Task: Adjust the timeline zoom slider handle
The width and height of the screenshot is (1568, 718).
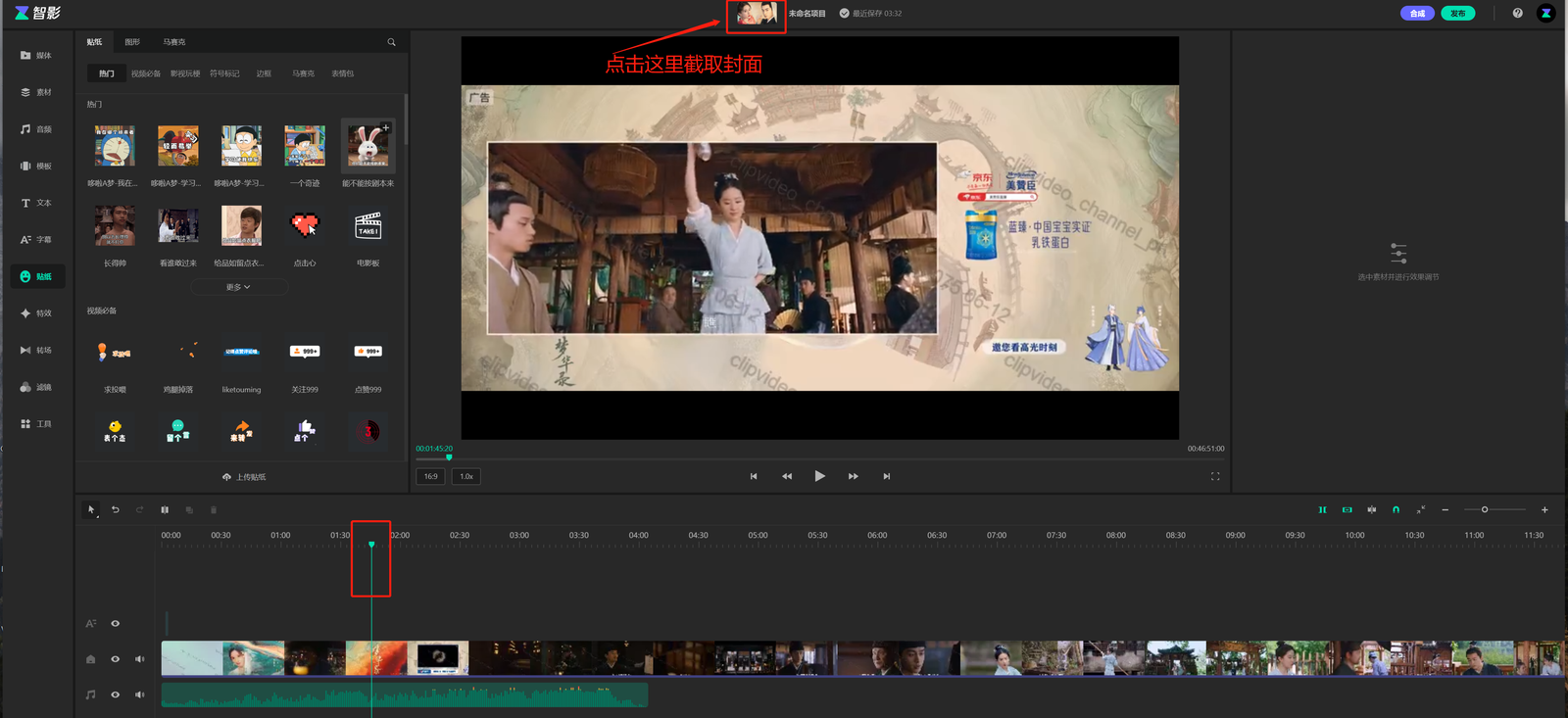Action: (x=1485, y=509)
